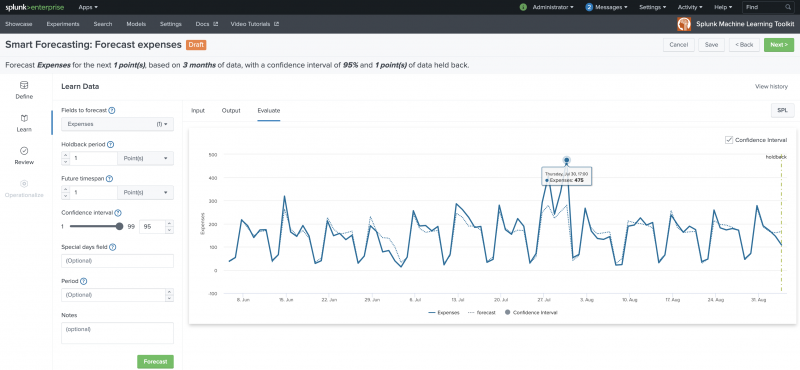Click the blue messages count badge
Viewport: 800px width, 370px height.
click(x=589, y=7)
